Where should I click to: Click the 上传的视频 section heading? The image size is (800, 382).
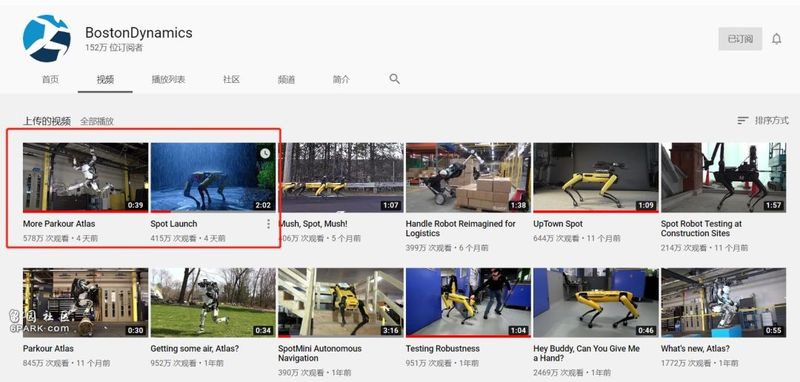click(x=47, y=121)
